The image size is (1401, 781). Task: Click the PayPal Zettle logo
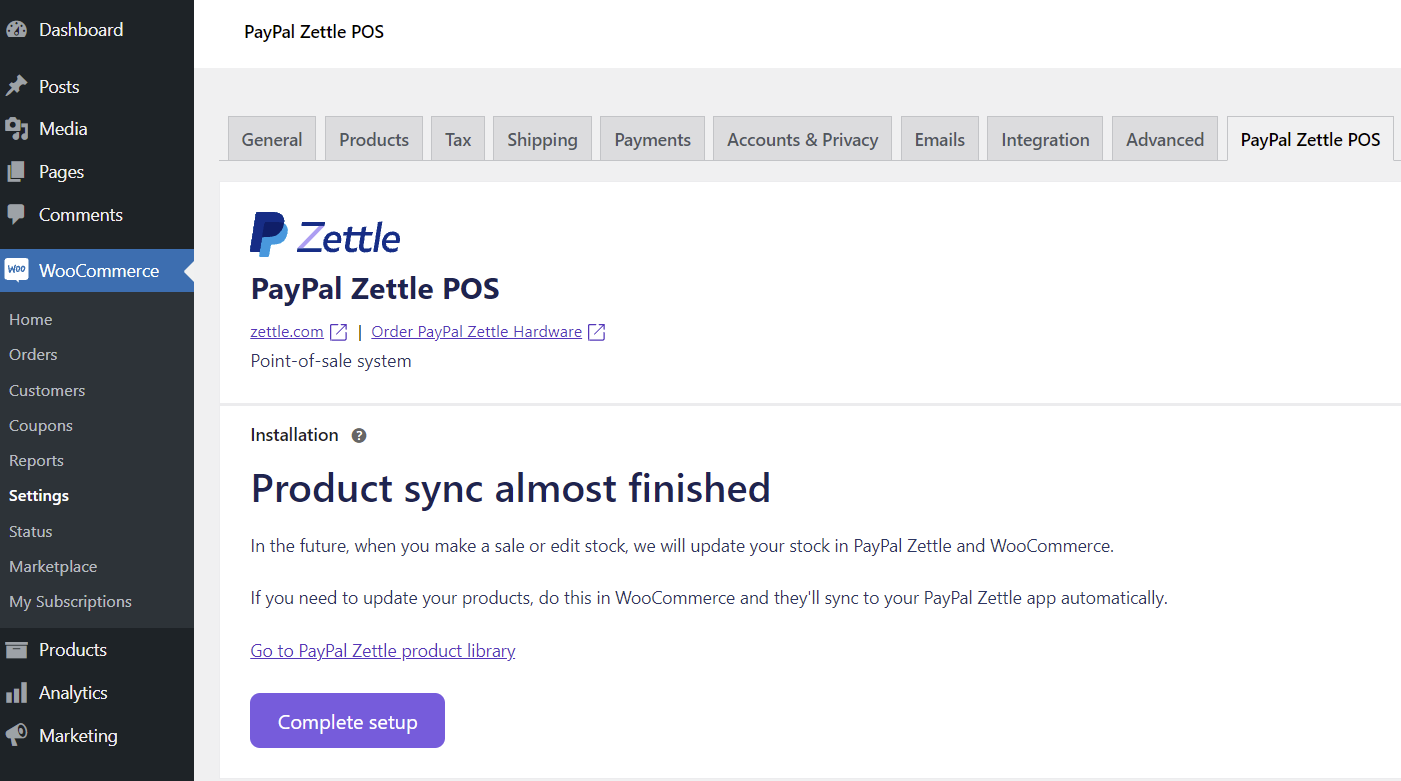click(325, 234)
